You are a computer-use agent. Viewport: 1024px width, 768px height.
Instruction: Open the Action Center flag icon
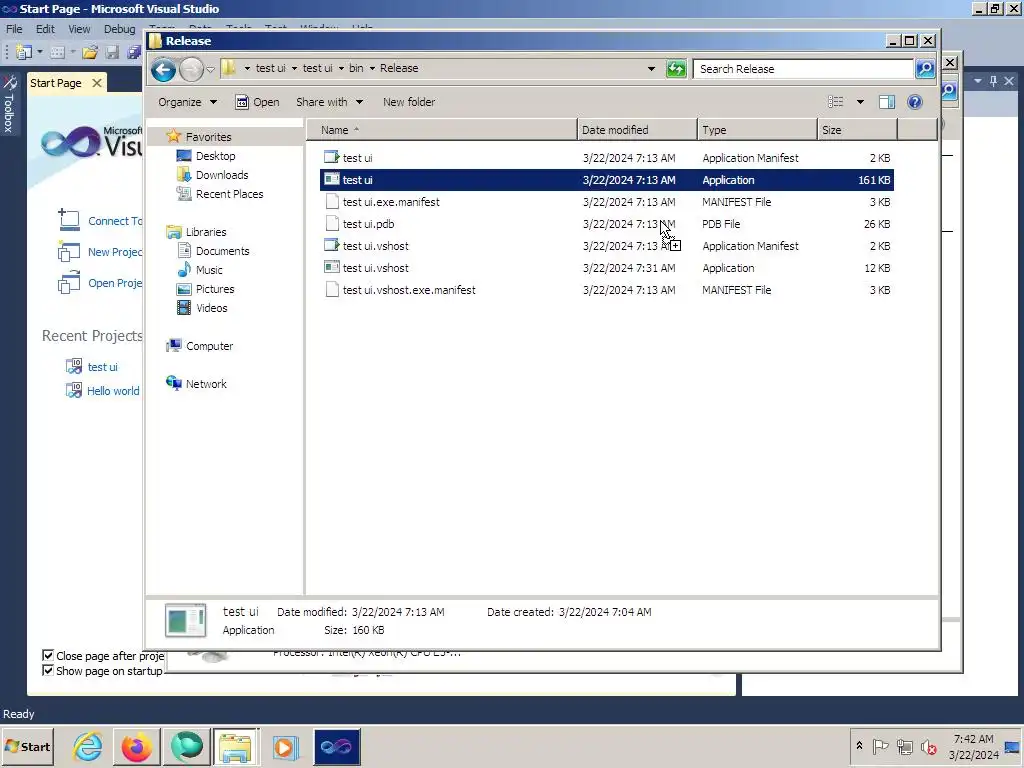[880, 746]
